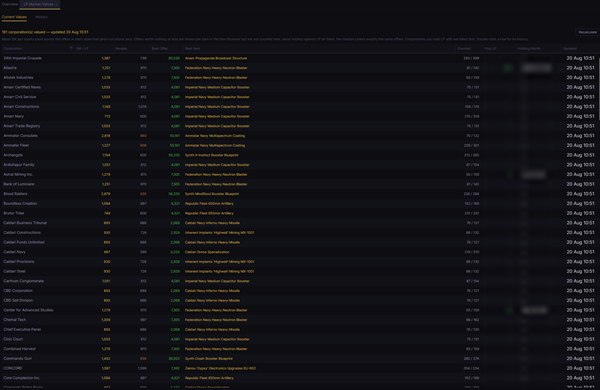Select Amarr Civil Service corporation
The image size is (600, 390).
[x=20, y=97]
